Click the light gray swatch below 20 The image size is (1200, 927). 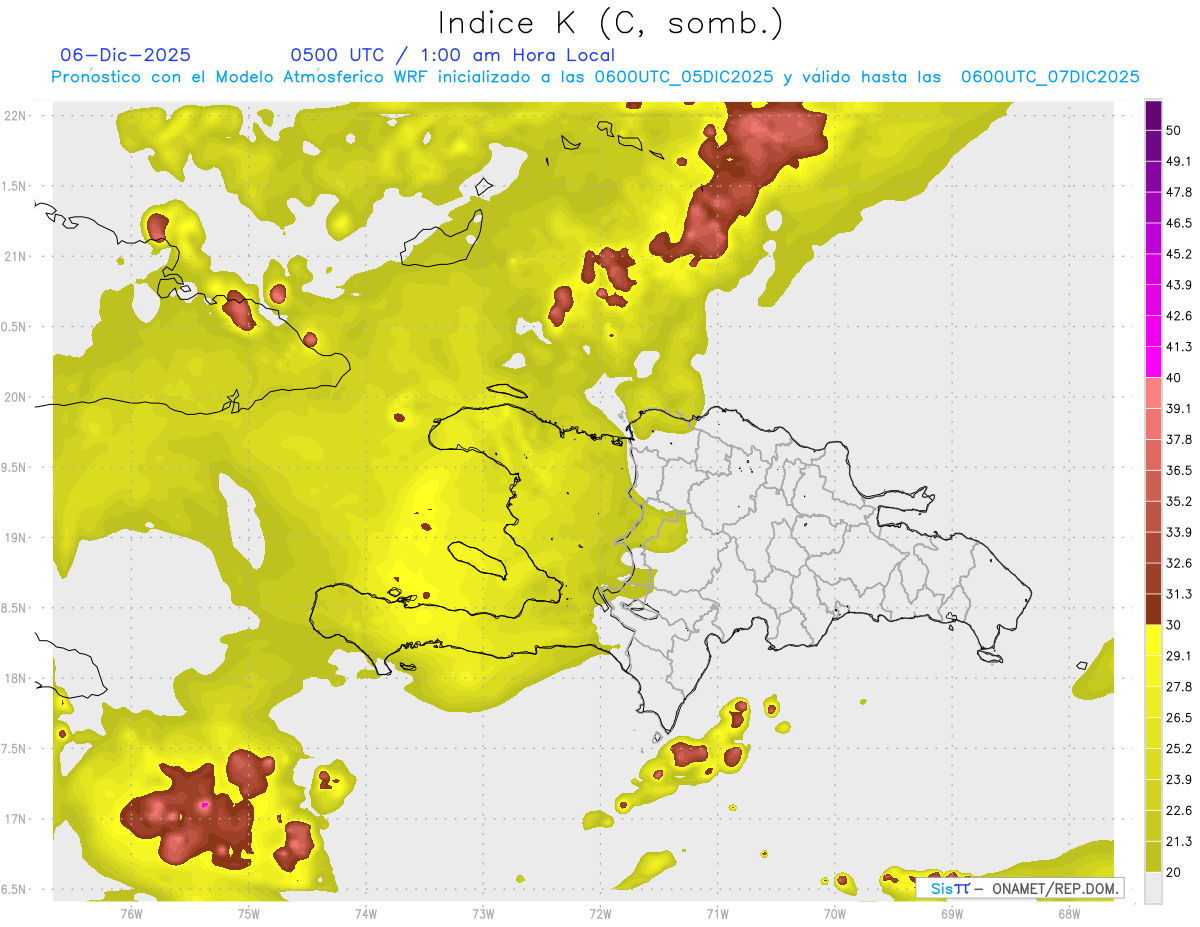[1153, 888]
